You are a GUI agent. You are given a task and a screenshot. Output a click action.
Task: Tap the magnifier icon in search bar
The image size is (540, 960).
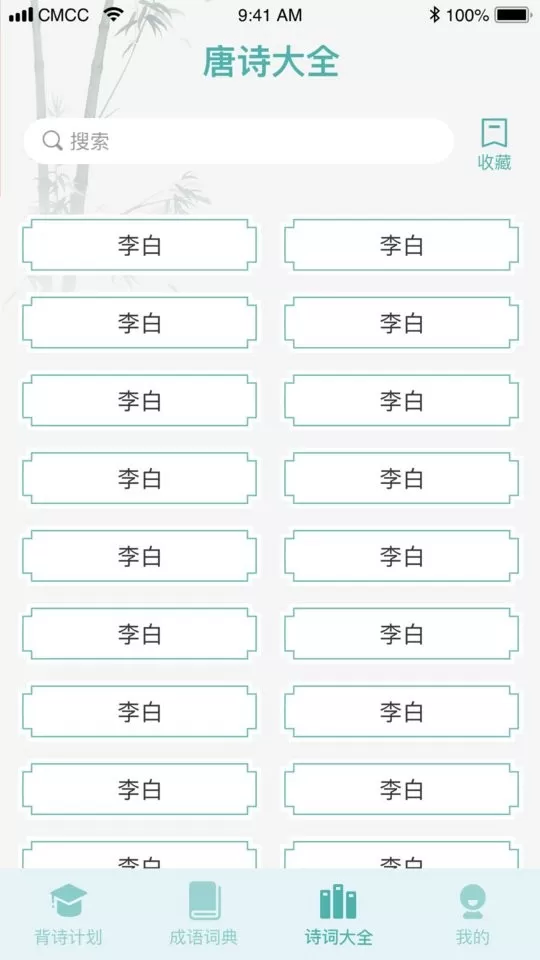(x=53, y=141)
